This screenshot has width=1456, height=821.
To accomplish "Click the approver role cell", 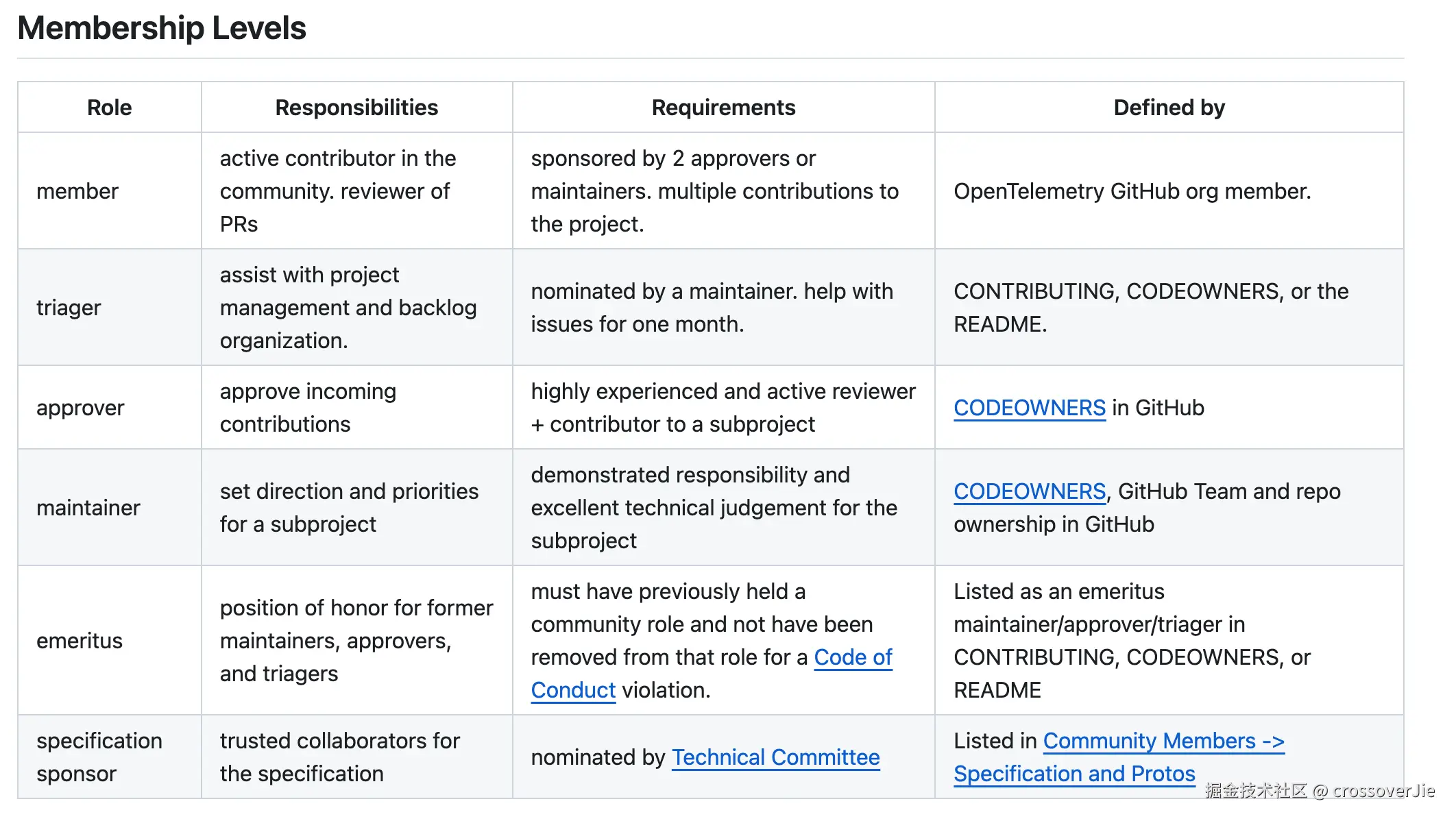I will [x=80, y=408].
